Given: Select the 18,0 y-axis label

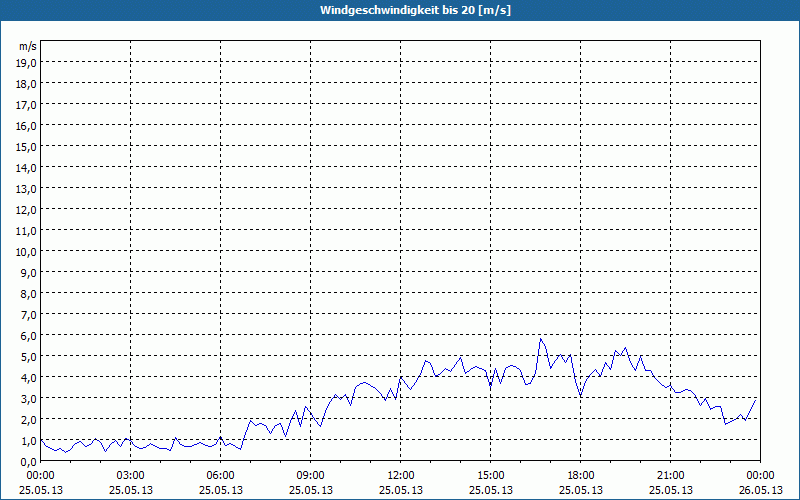Looking at the screenshot, I should point(26,84).
